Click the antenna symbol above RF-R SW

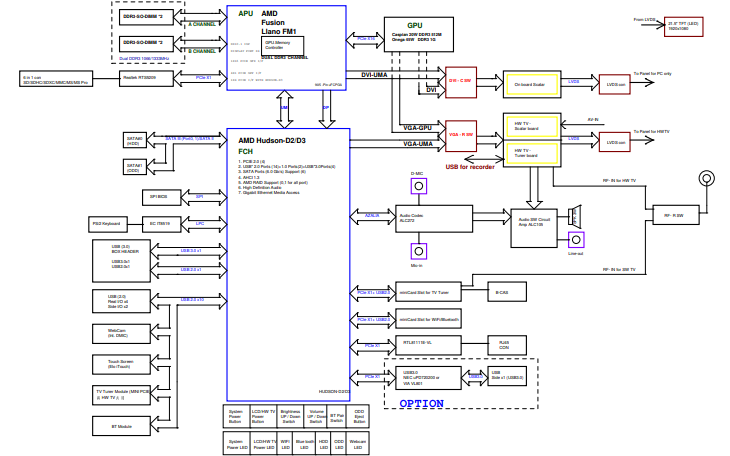(706, 178)
